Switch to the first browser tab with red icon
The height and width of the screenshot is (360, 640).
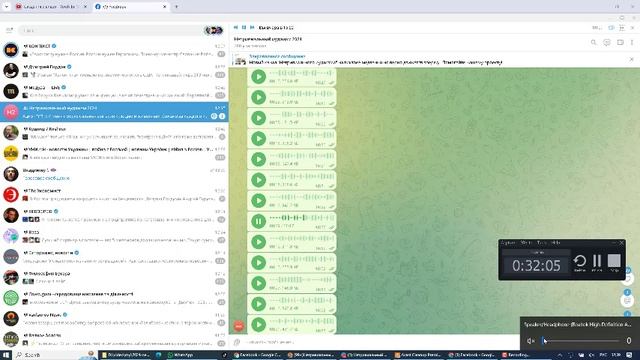pyautogui.click(x=51, y=7)
